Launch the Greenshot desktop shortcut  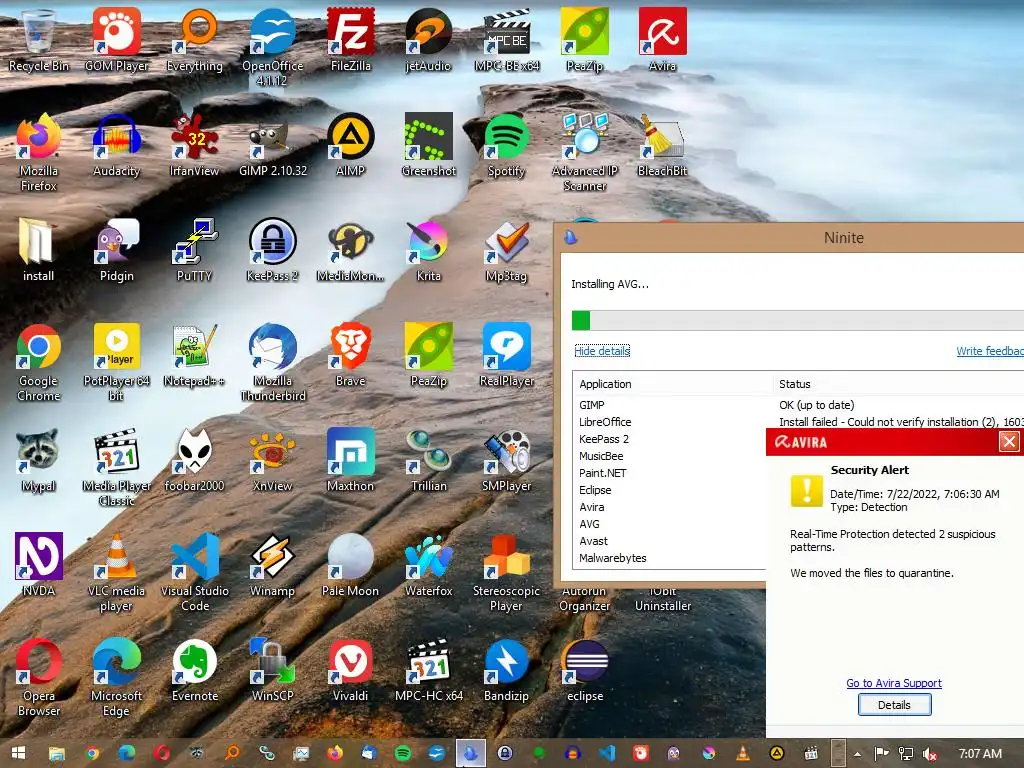[x=428, y=144]
